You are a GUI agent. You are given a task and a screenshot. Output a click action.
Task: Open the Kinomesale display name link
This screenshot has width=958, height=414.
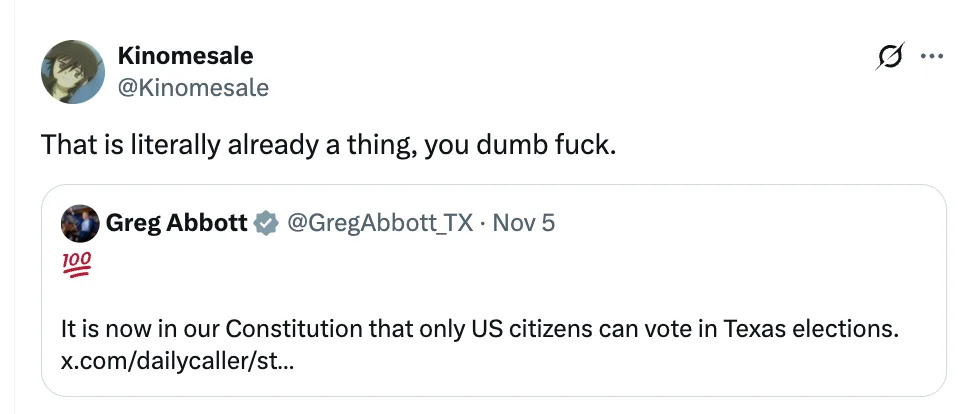click(184, 56)
